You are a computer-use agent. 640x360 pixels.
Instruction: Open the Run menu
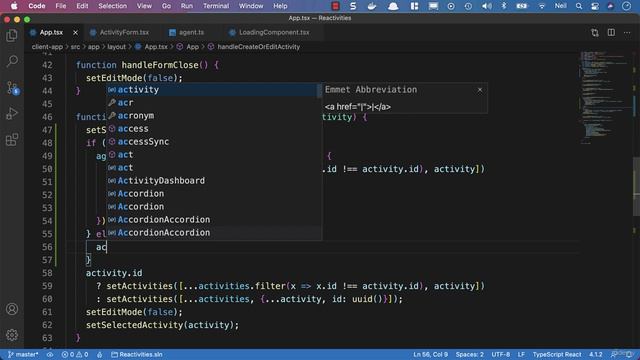[187, 6]
